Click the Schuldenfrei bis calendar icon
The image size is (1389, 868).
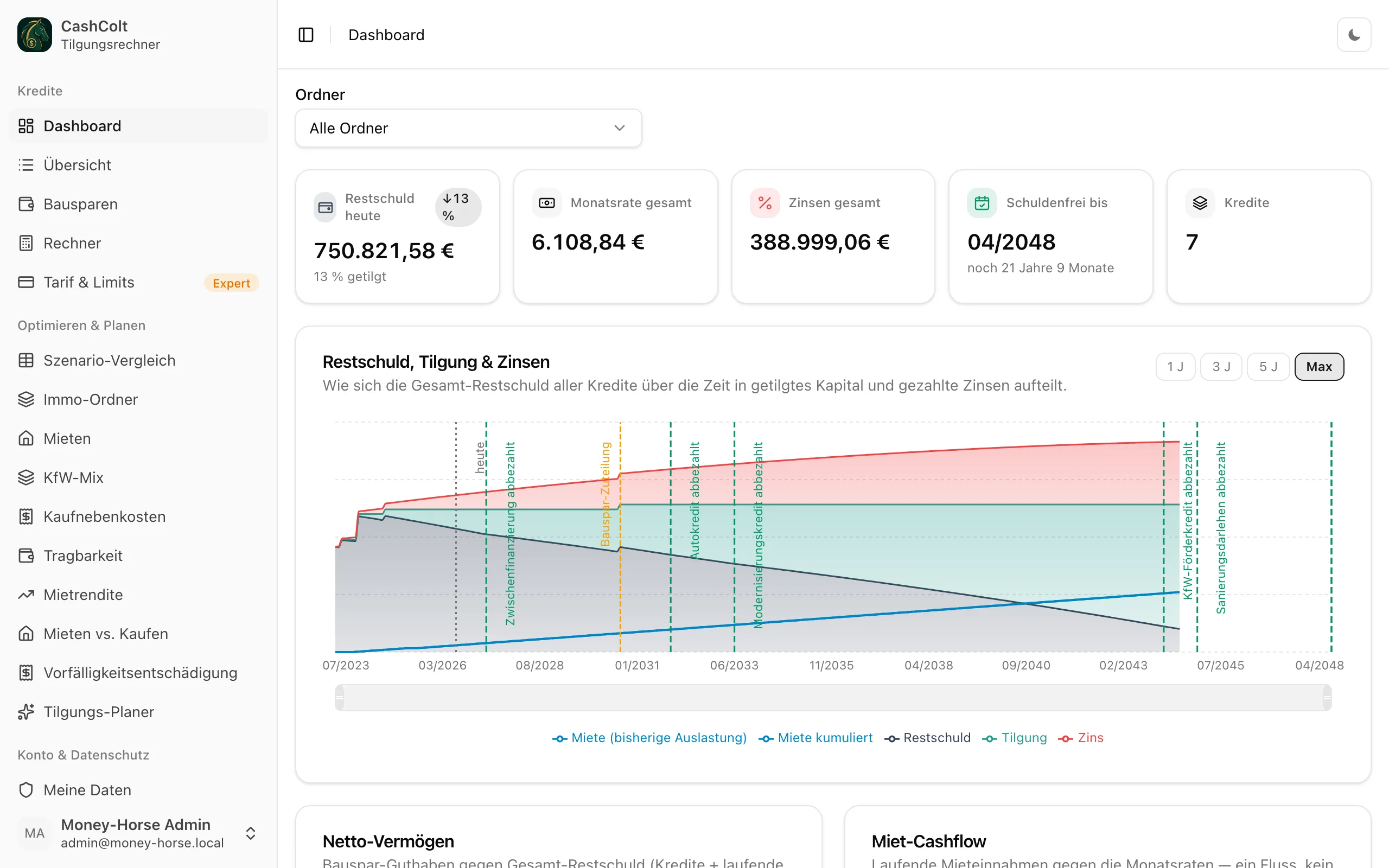coord(982,203)
